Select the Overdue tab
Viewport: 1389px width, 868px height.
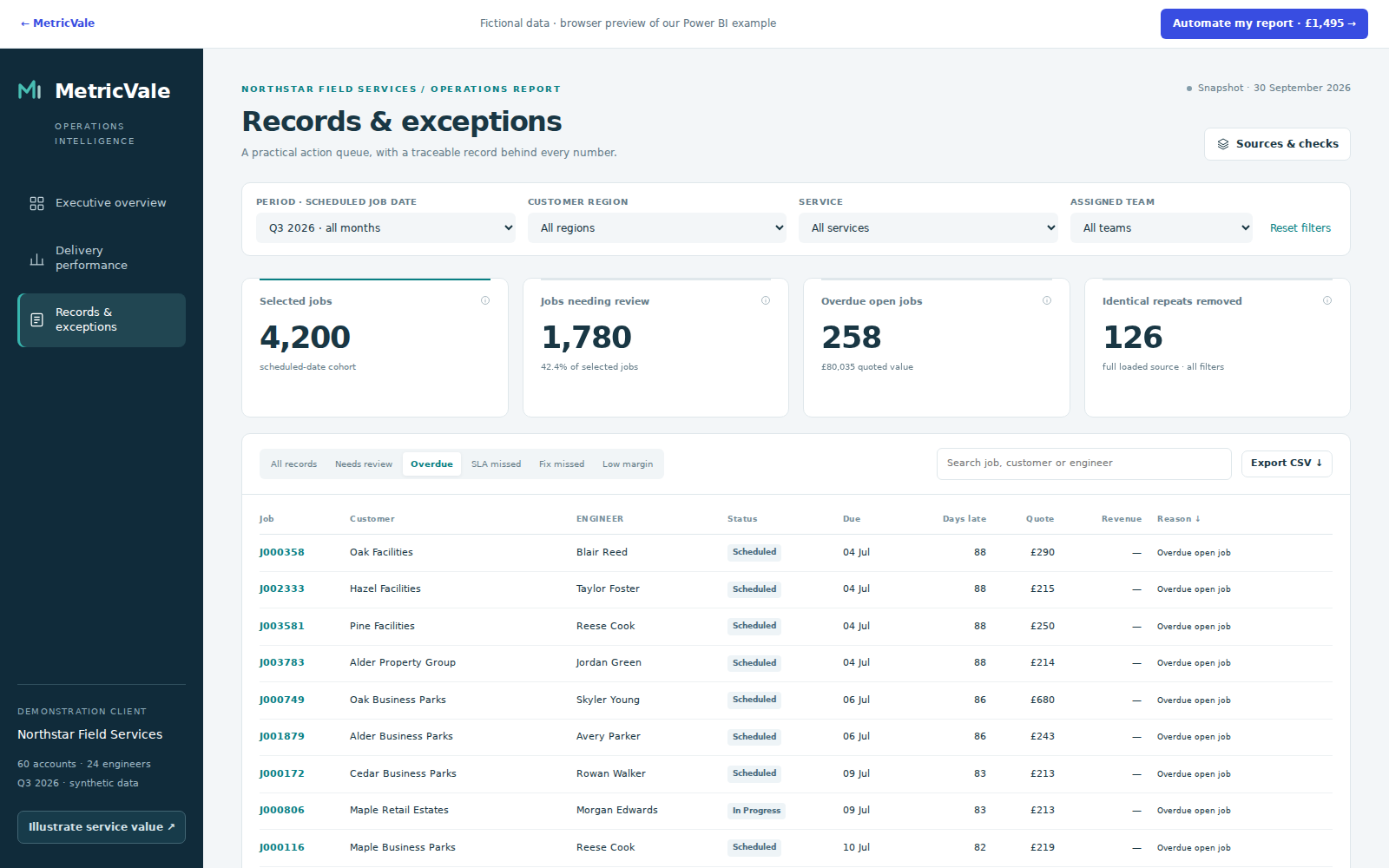tap(431, 464)
